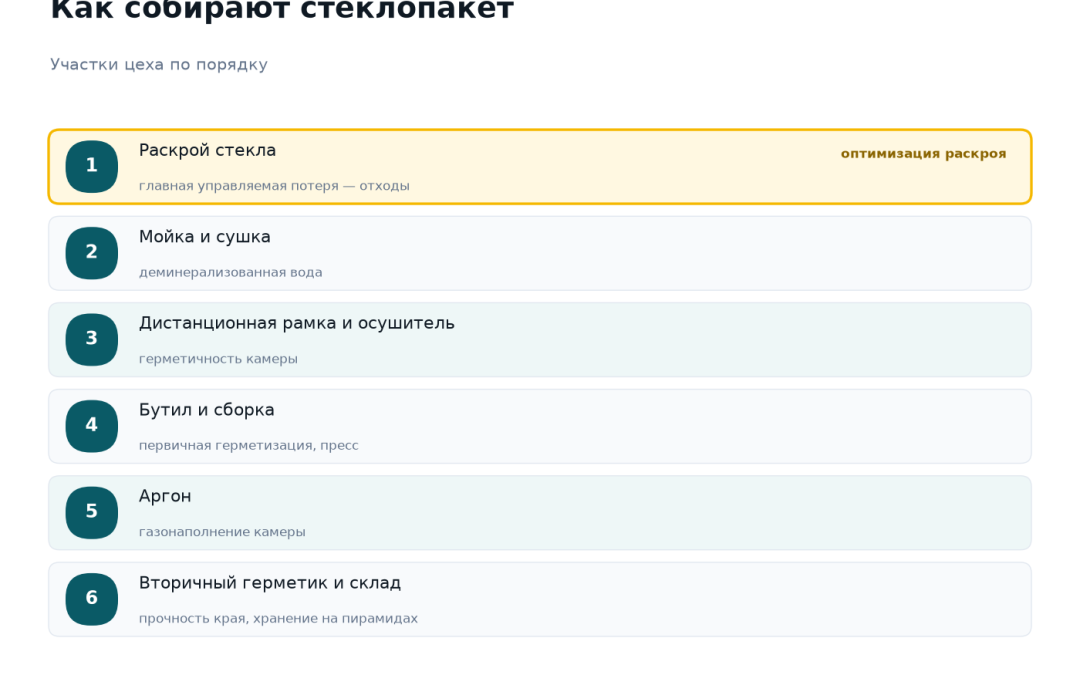This screenshot has height=675, width=1080.
Task: Click subtitle «первичная герметизация, пресс»
Action: [x=249, y=446]
